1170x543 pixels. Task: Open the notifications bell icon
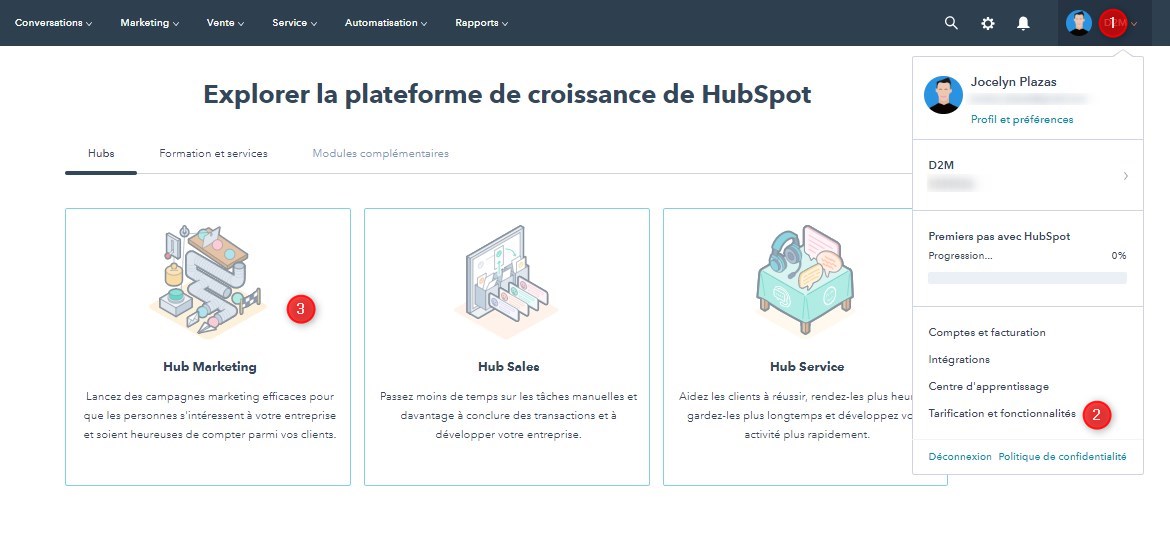[x=1024, y=23]
